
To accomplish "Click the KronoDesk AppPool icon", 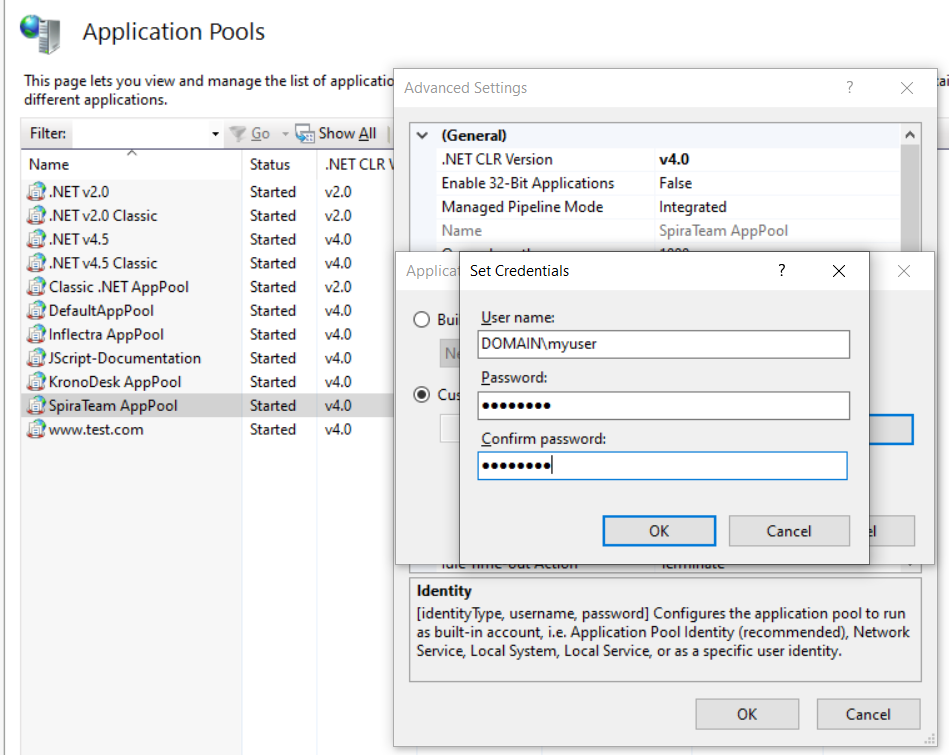I will pyautogui.click(x=36, y=382).
